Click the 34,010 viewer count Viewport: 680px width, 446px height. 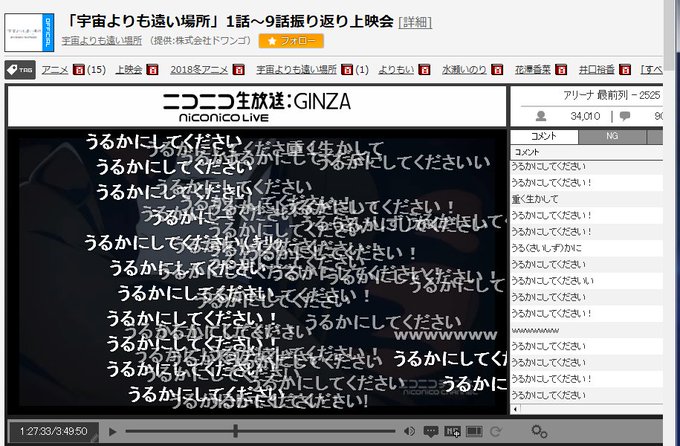585,116
